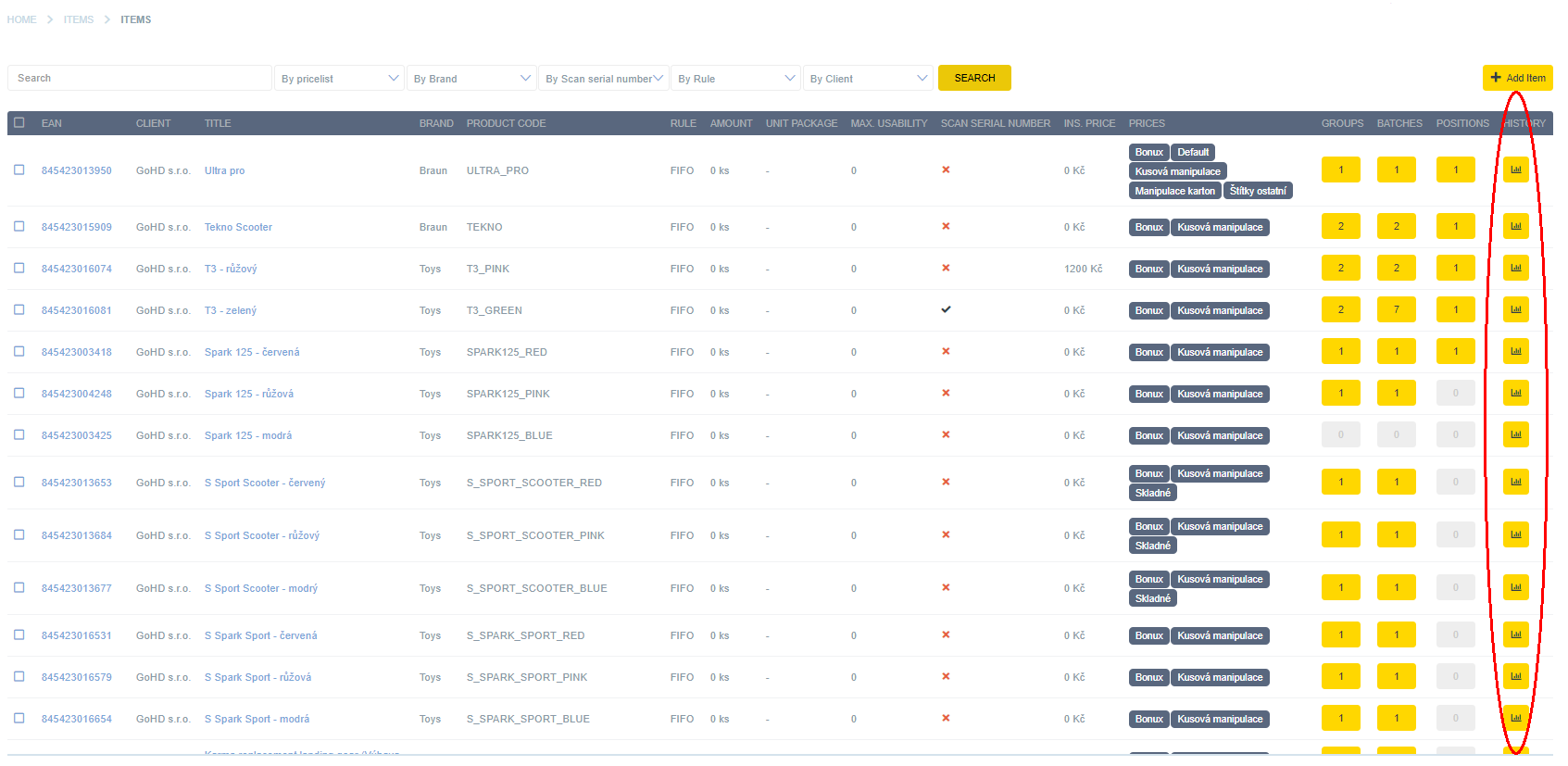Click the Add Item button
Screen dimensions: 1568x766
pyautogui.click(x=1517, y=79)
